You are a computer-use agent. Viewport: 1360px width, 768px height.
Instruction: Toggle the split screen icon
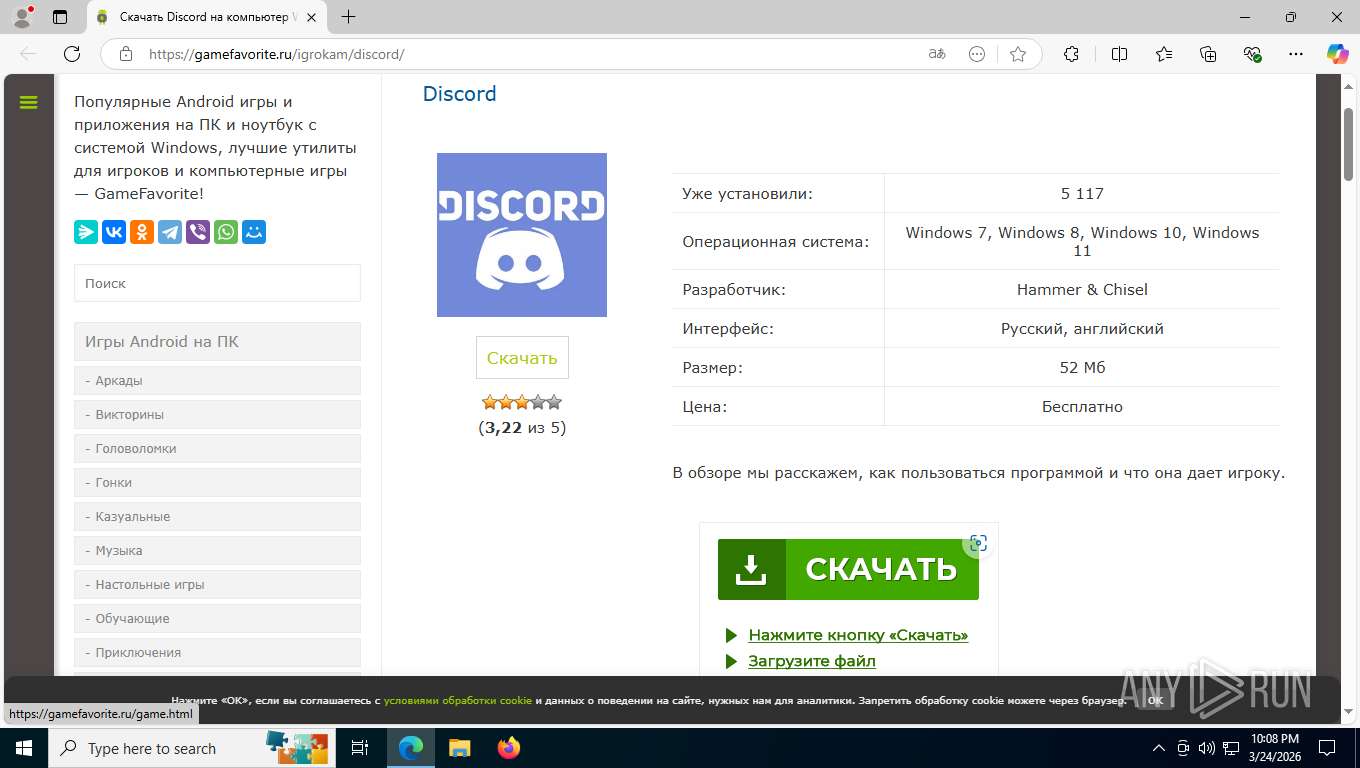1119,54
